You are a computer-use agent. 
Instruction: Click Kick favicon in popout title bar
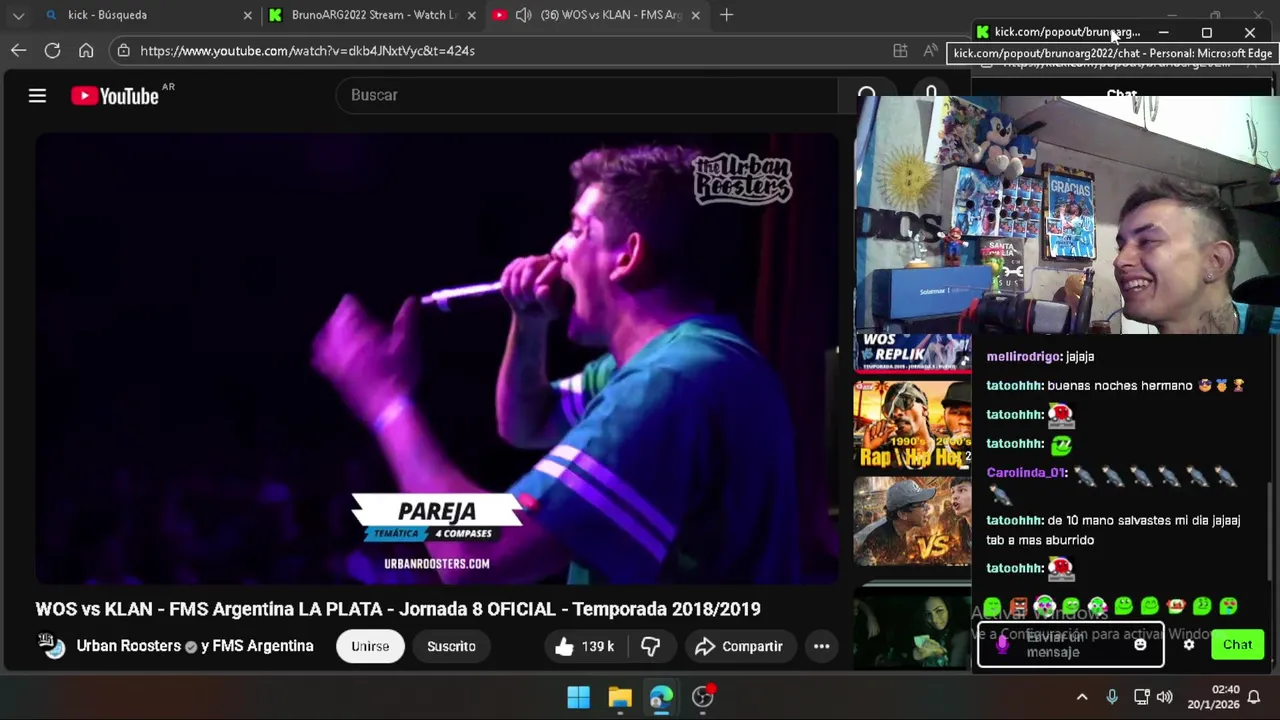pyautogui.click(x=982, y=32)
